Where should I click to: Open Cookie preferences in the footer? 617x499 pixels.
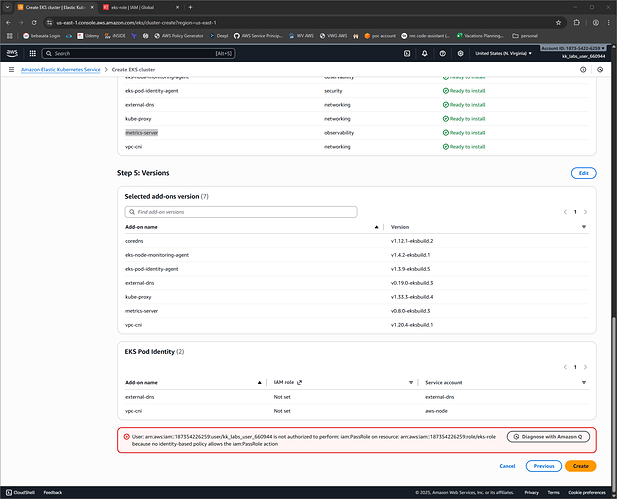coord(587,492)
